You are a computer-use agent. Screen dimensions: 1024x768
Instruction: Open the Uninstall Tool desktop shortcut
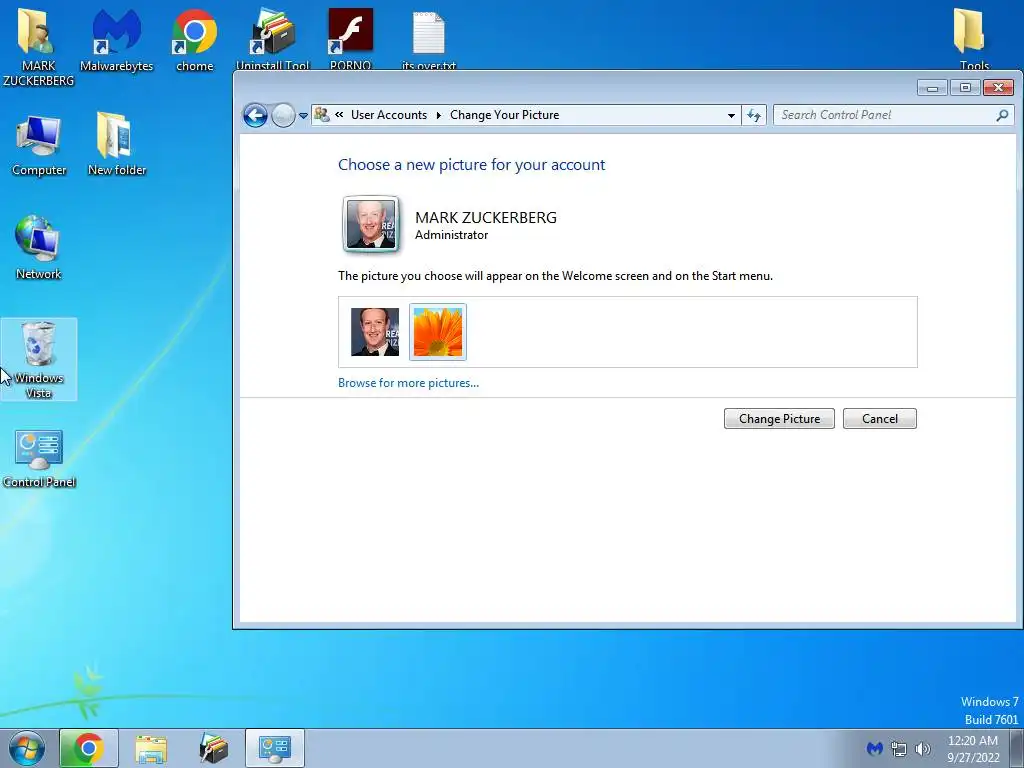click(272, 38)
